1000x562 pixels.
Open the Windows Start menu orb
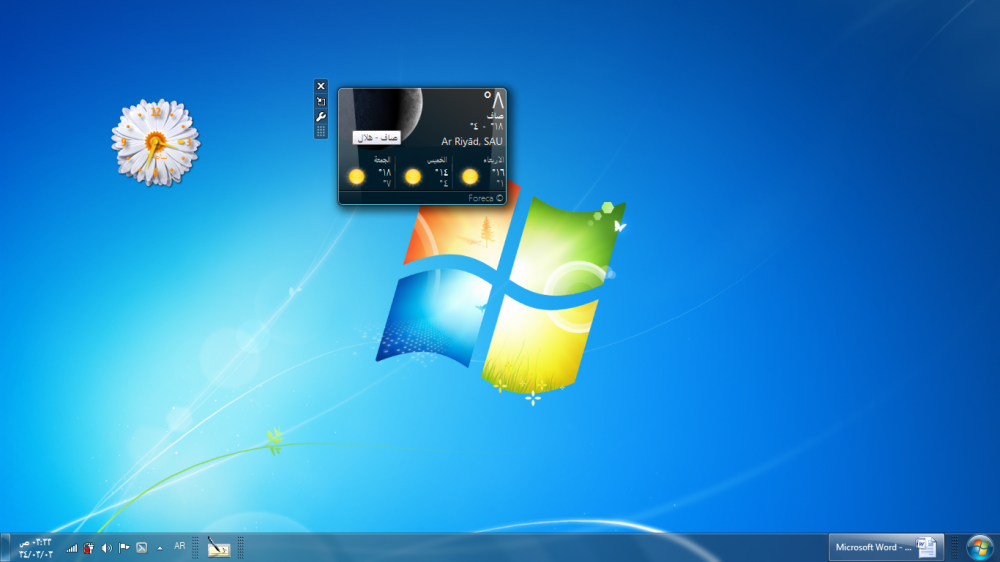click(x=979, y=547)
